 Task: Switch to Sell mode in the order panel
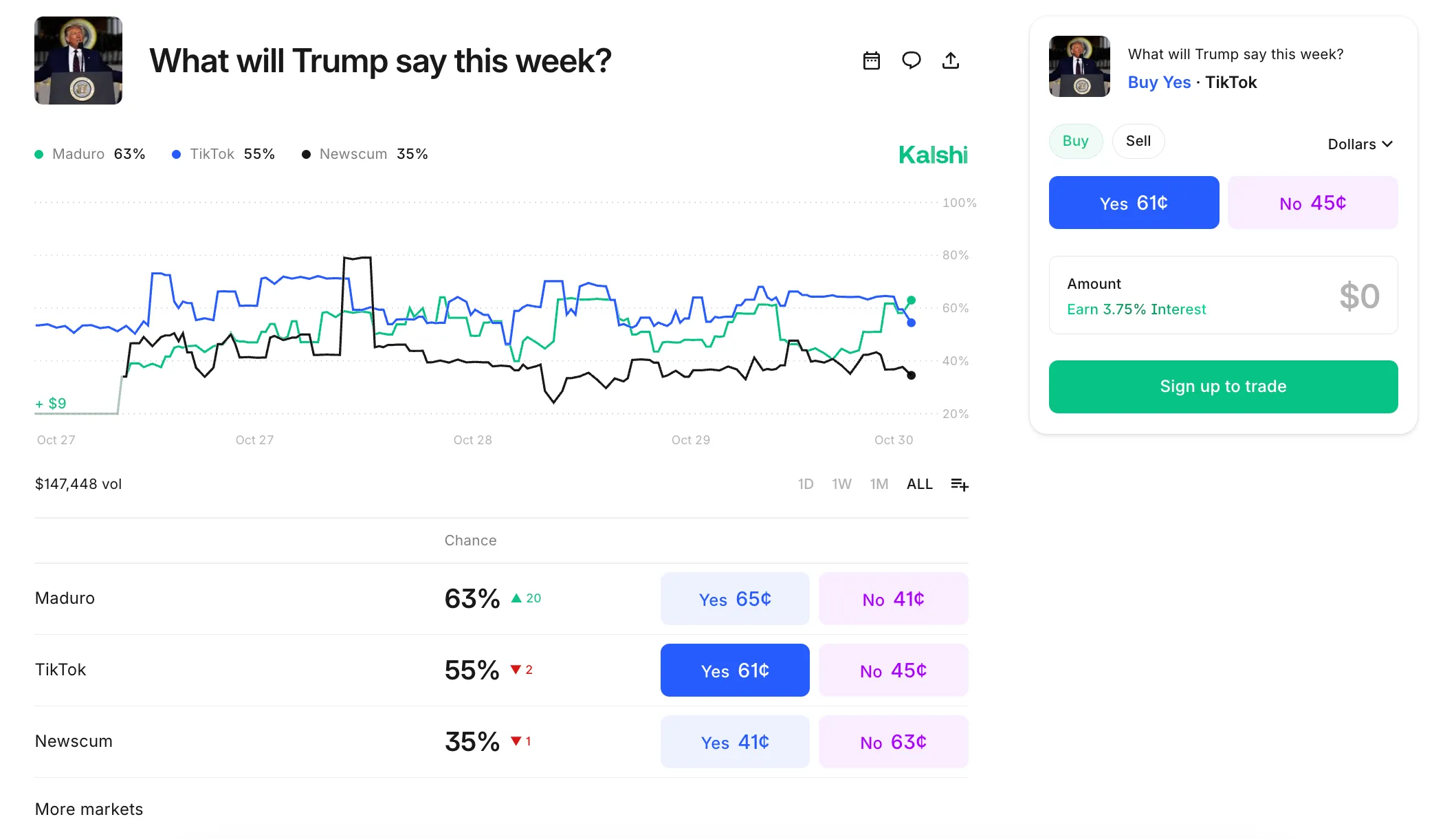(1138, 141)
